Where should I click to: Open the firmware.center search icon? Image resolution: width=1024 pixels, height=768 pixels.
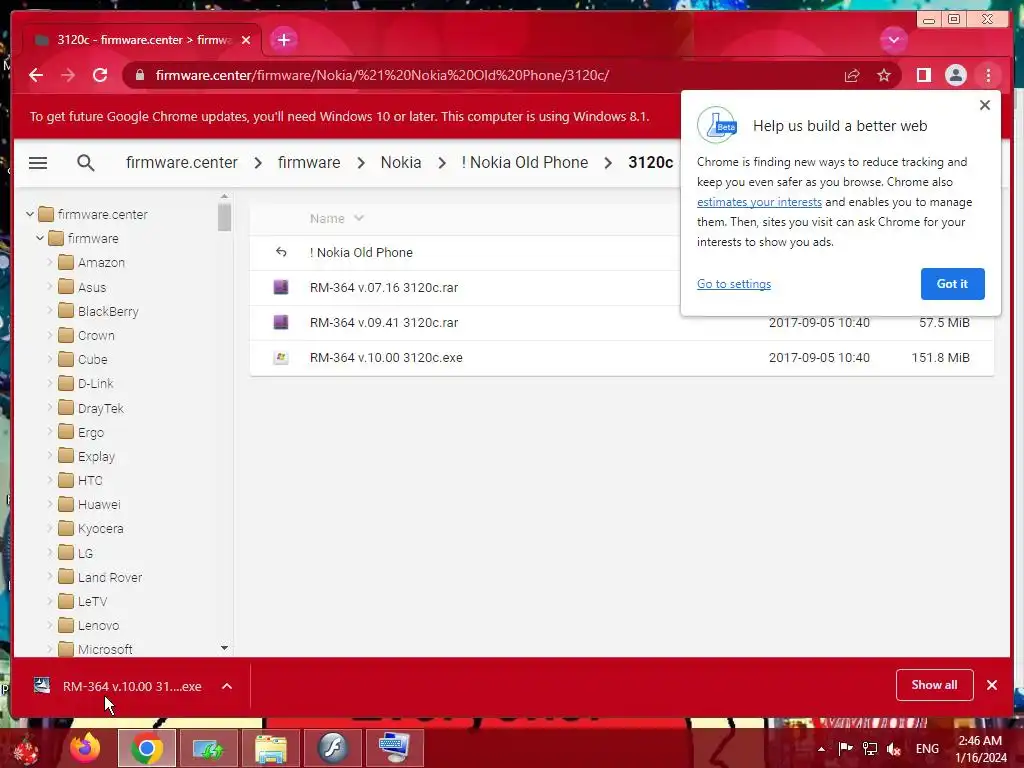point(86,163)
